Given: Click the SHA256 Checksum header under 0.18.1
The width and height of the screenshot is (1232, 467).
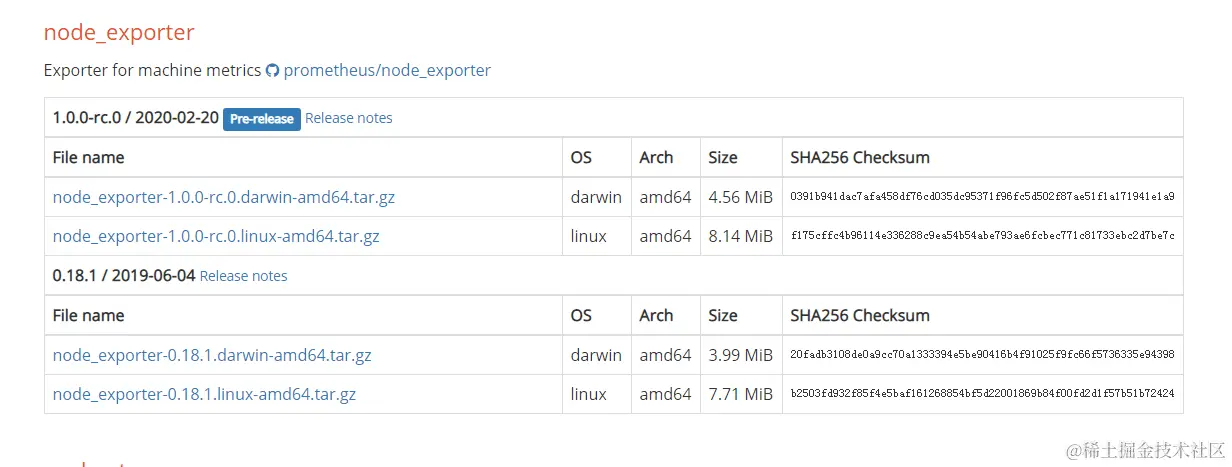Looking at the screenshot, I should [860, 315].
